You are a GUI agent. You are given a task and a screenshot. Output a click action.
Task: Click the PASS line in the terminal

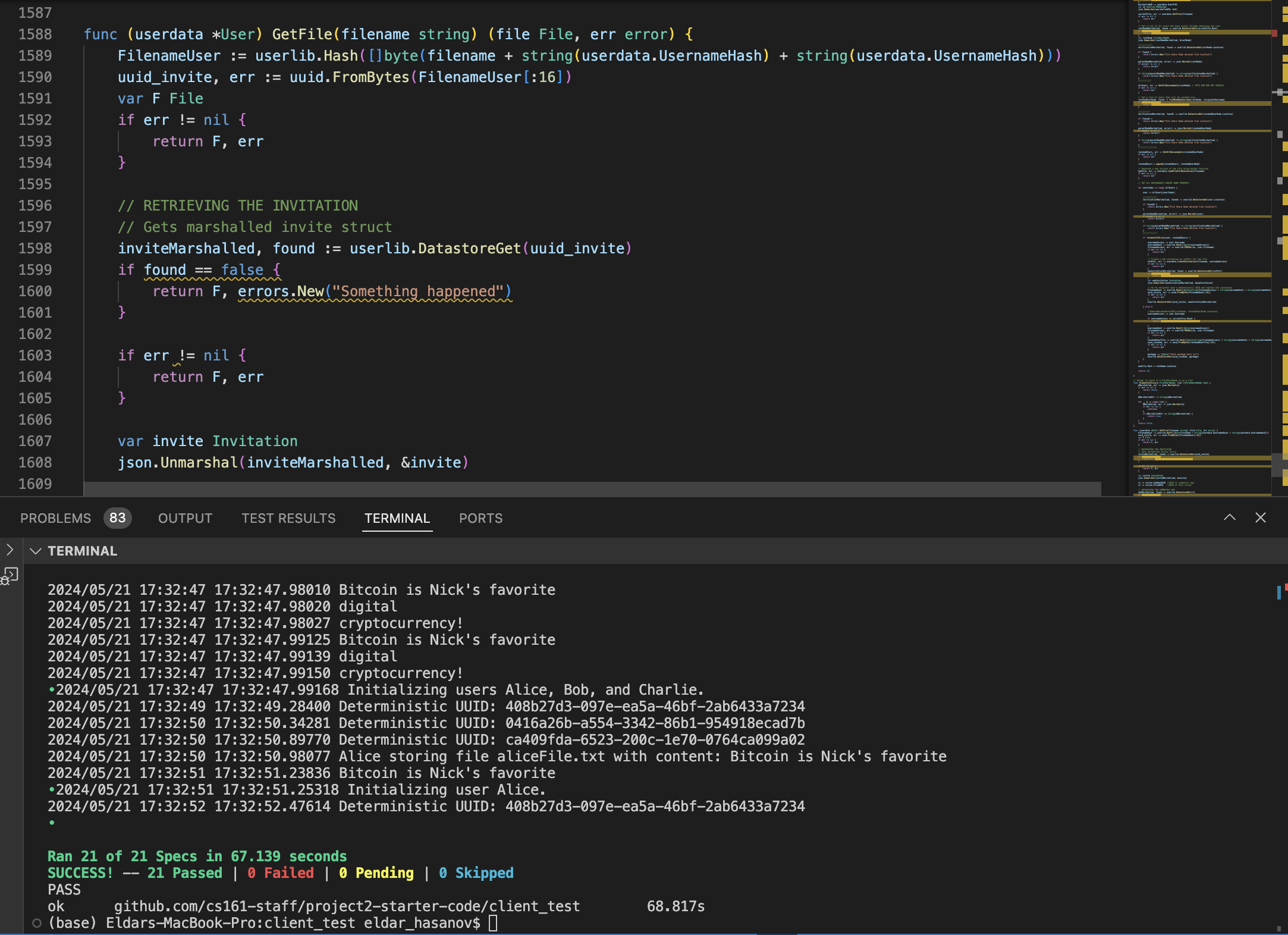click(x=64, y=890)
